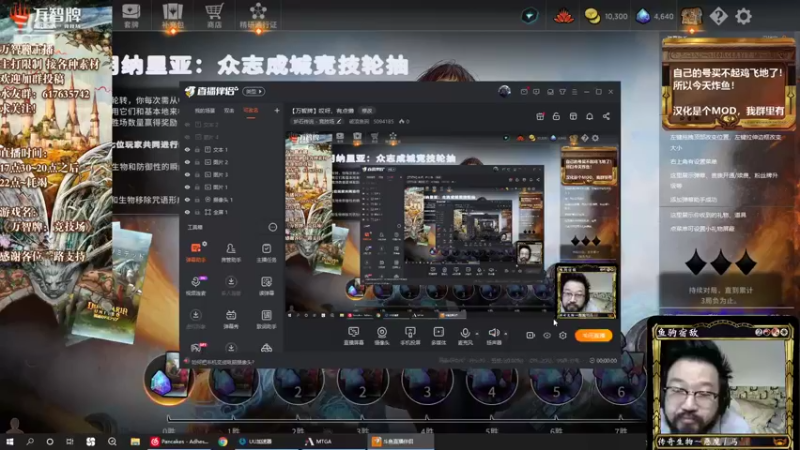Click the share icon in streaming app header
Viewport: 800px width, 450px height.
(x=606, y=116)
